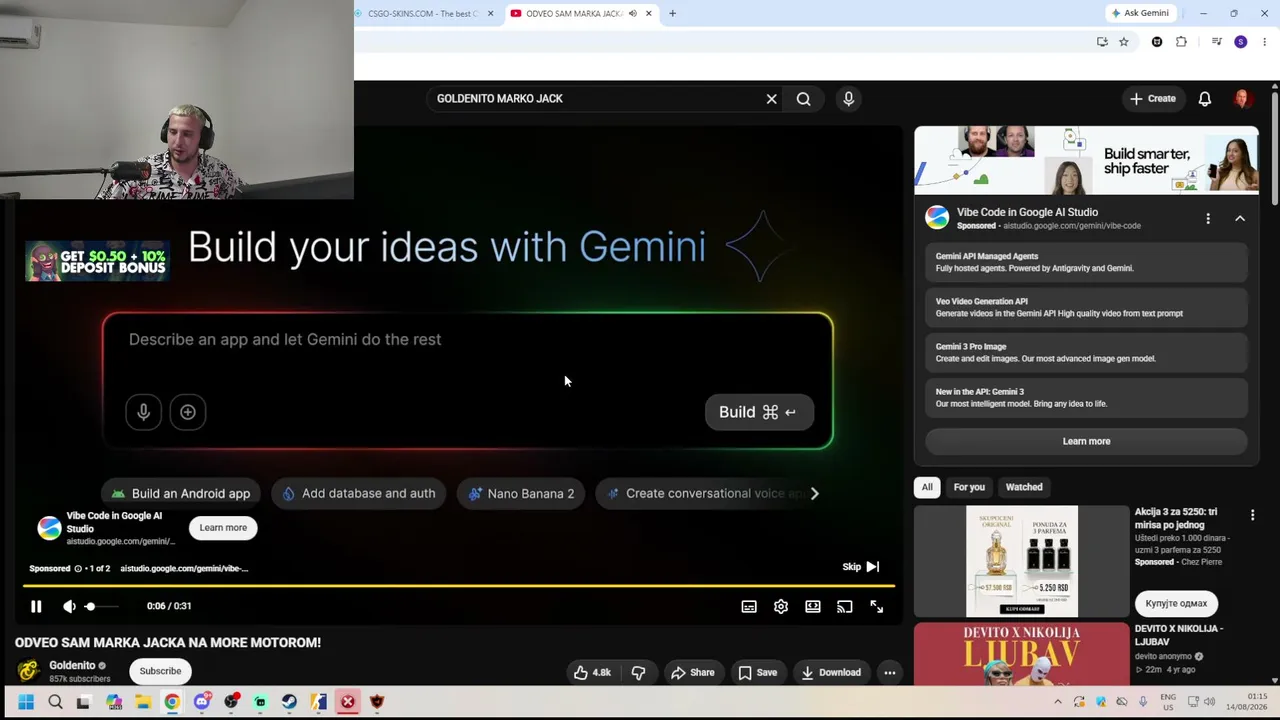This screenshot has width=1280, height=720.
Task: Close the CSGO-SKINS.COM tab
Action: coord(490,14)
